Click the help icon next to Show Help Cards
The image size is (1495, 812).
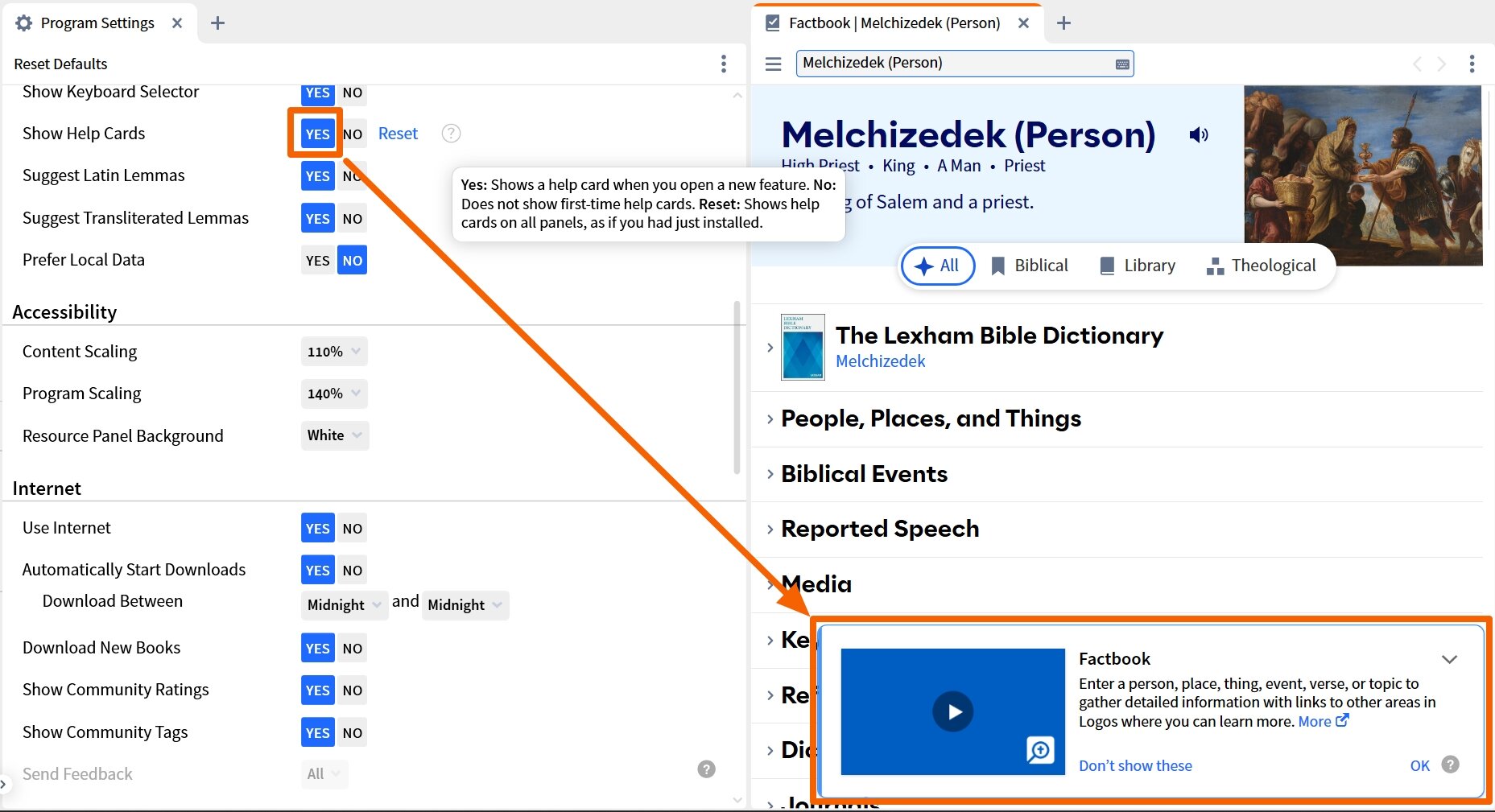tap(450, 134)
